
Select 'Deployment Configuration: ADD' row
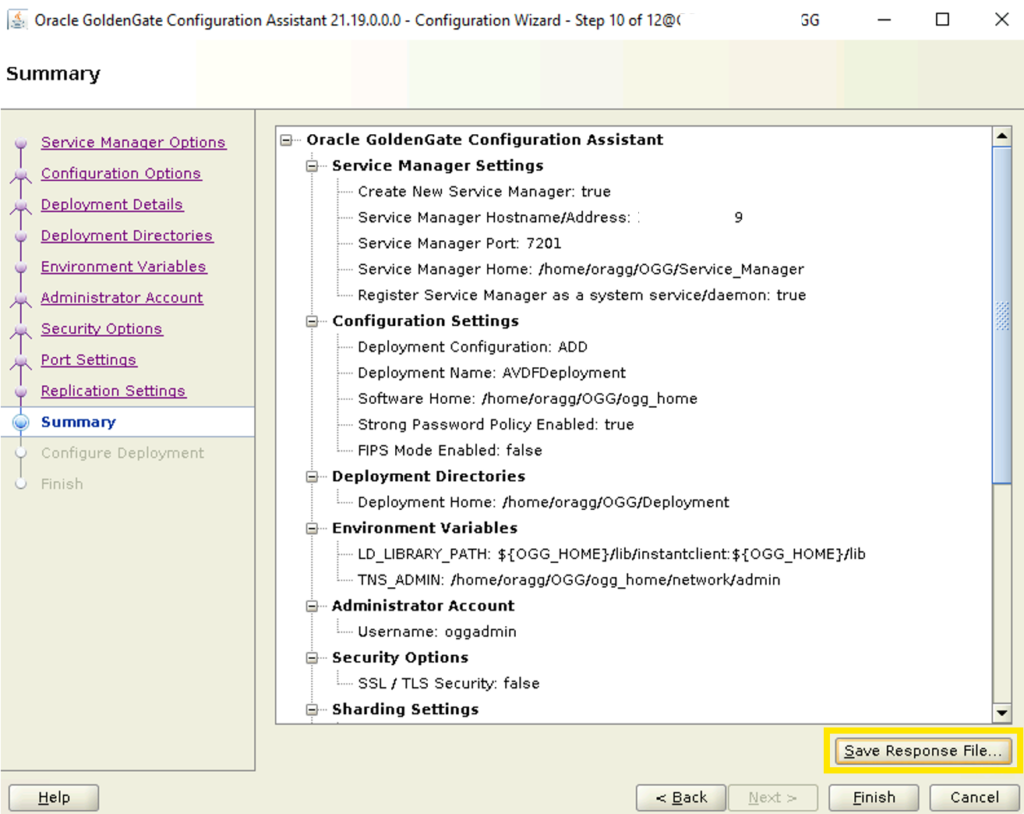click(x=472, y=347)
